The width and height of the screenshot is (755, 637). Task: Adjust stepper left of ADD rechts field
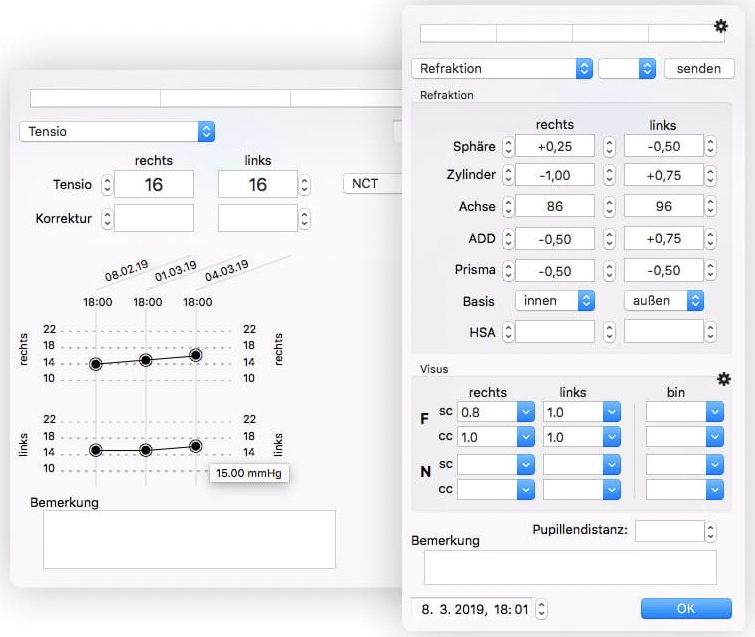(508, 239)
